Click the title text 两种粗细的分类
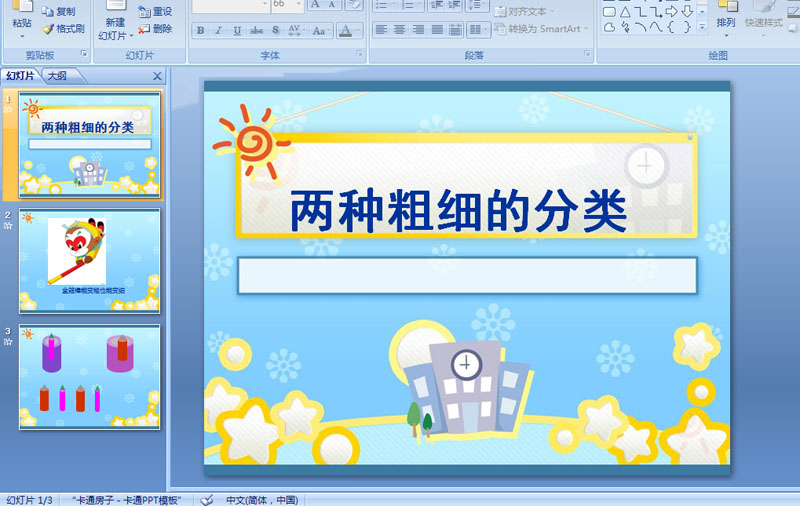Image resolution: width=800 pixels, height=506 pixels. pos(458,211)
